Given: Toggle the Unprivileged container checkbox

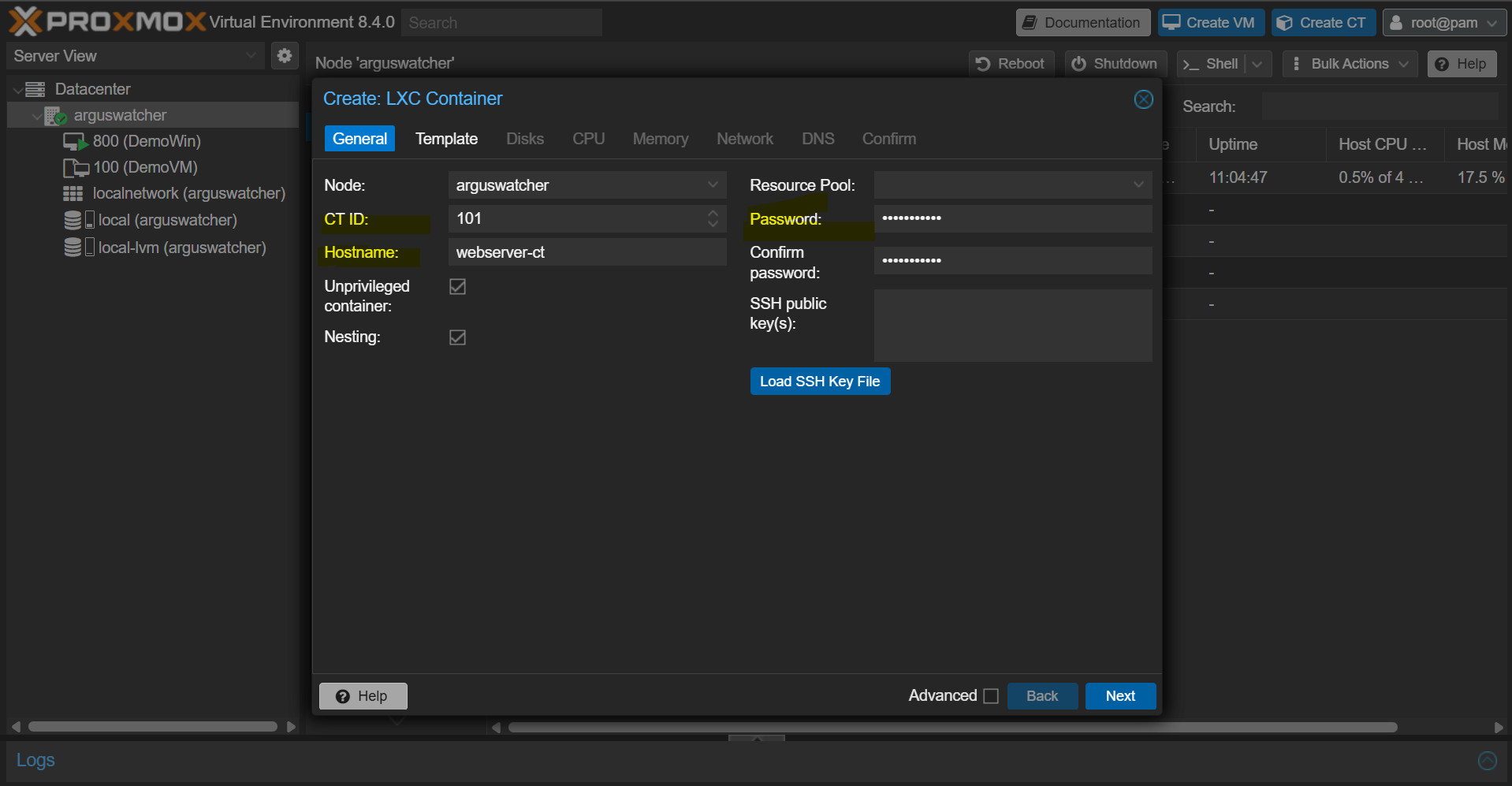Looking at the screenshot, I should (x=457, y=286).
